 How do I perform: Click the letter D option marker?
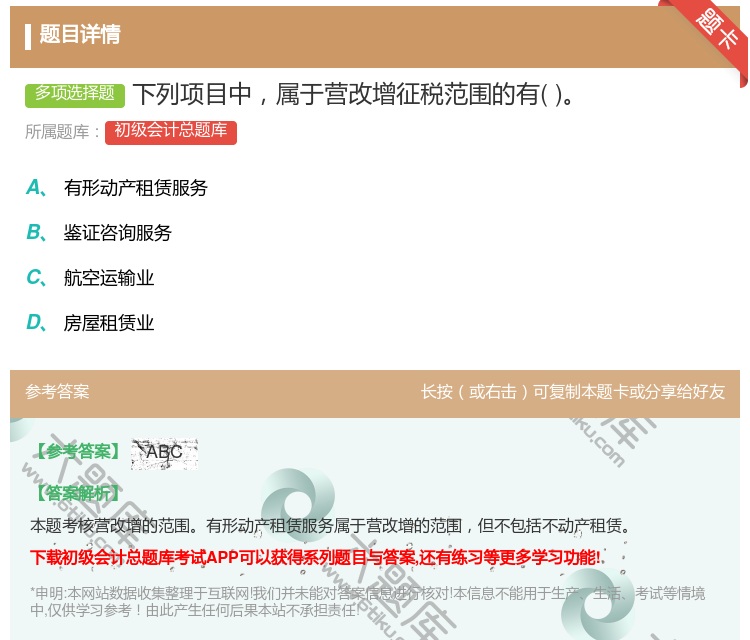(36, 323)
